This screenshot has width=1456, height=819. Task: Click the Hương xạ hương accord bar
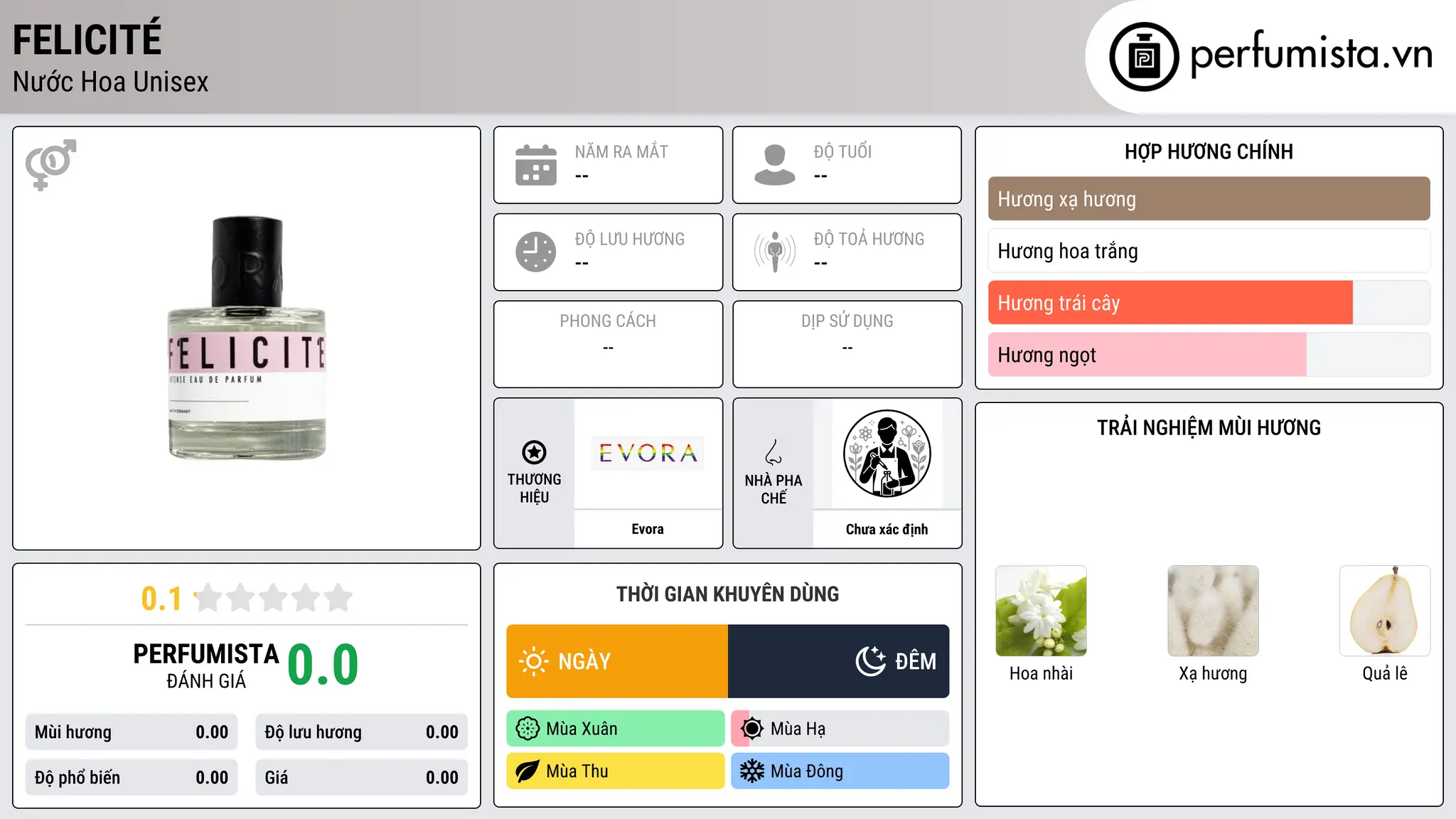[x=1209, y=199]
